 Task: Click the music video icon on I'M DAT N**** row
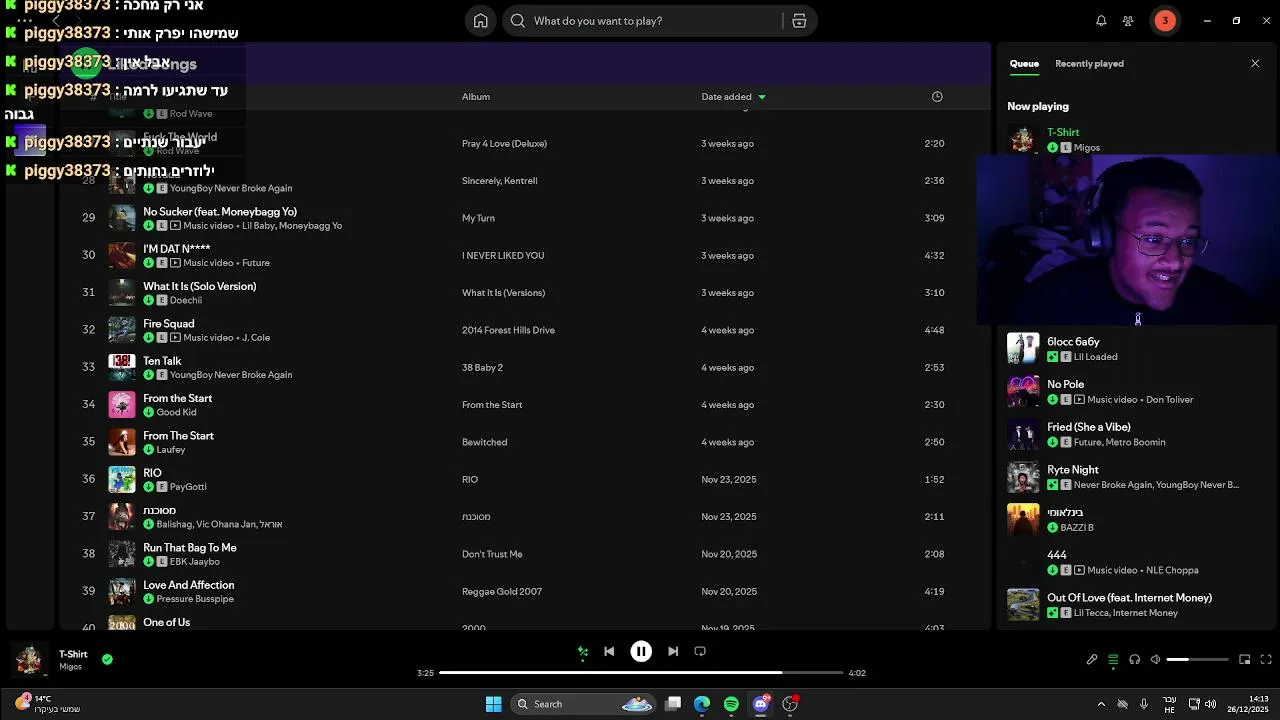coord(175,263)
